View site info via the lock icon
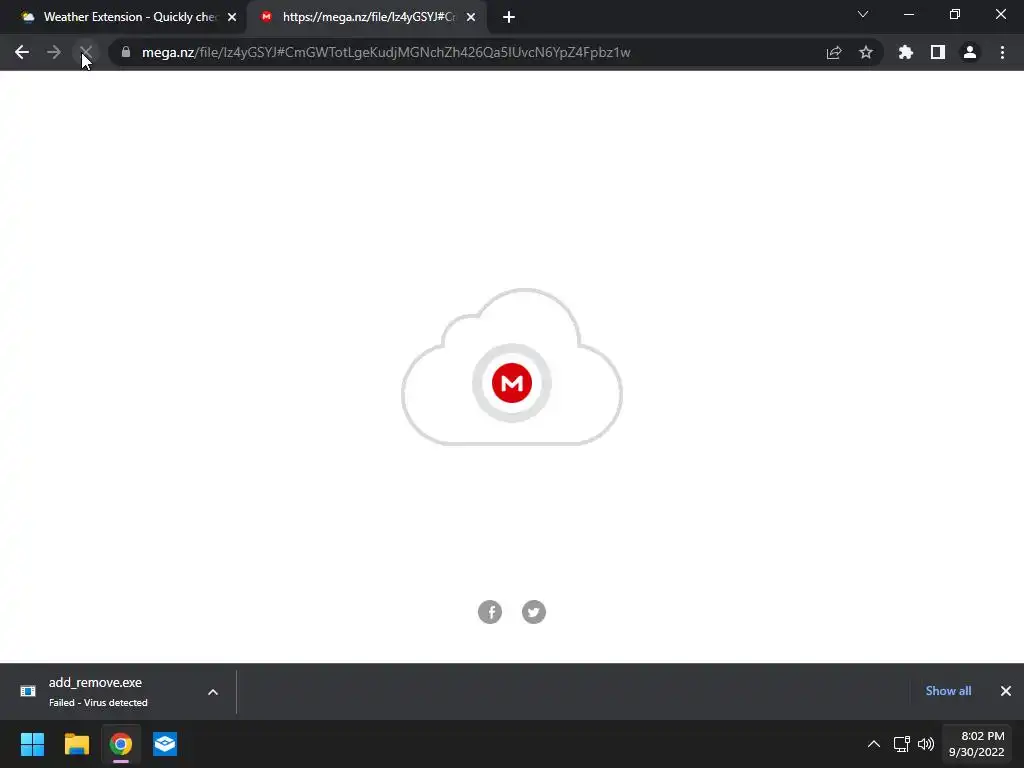Viewport: 1024px width, 768px height. 126,52
